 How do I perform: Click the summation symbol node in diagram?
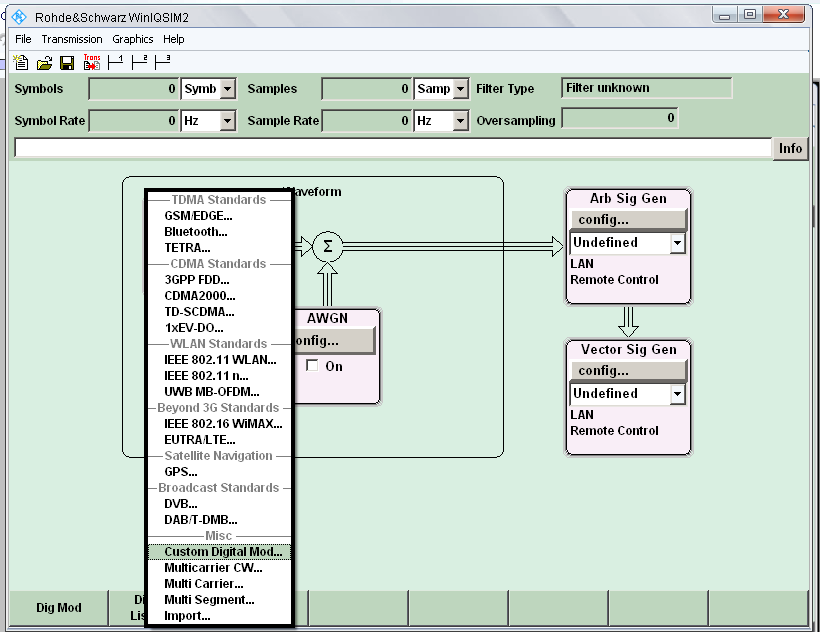click(x=327, y=246)
